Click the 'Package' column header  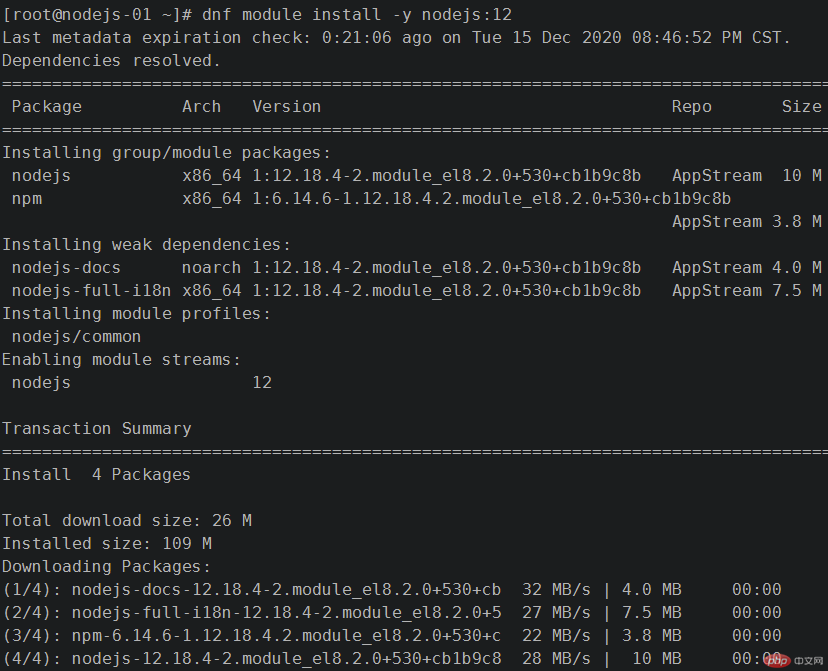(46, 107)
